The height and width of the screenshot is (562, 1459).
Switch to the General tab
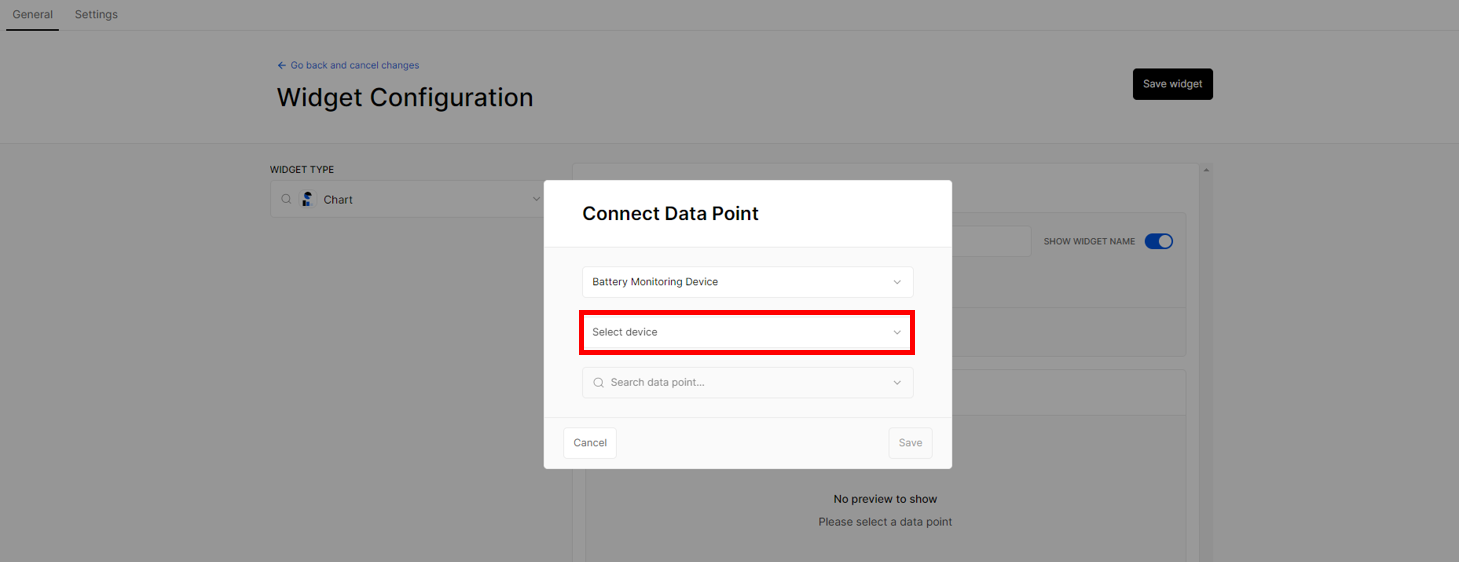[x=32, y=15]
